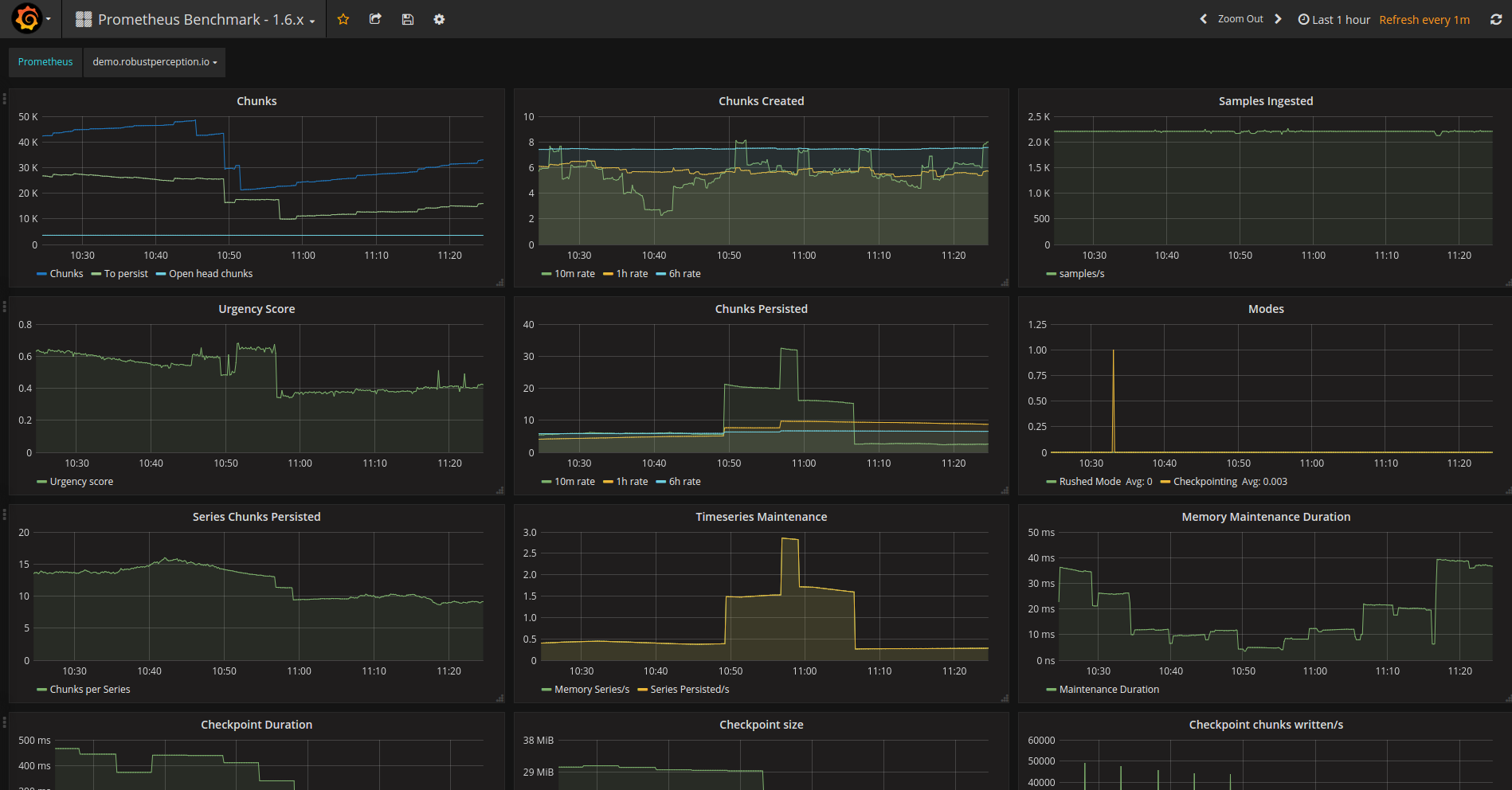Shift time range backward with left arrow
The height and width of the screenshot is (790, 1512).
[1203, 19]
